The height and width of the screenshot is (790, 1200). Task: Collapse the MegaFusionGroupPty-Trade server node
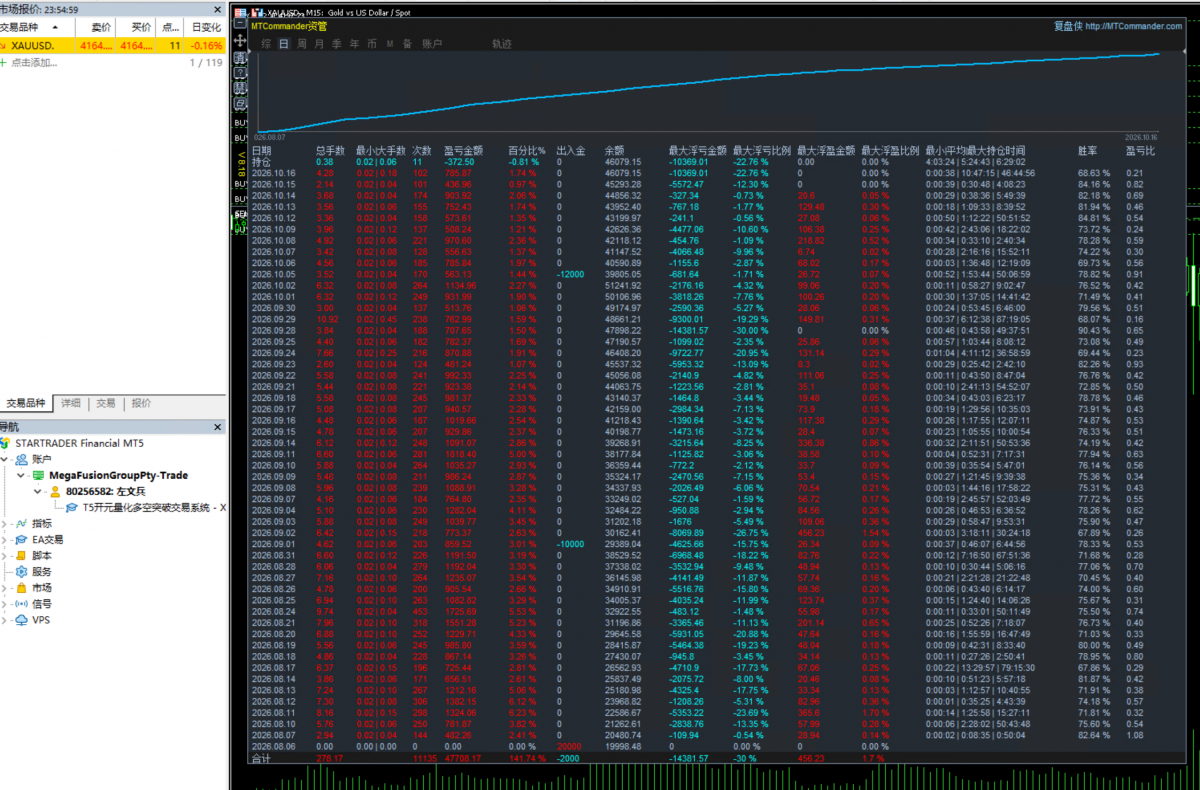23,476
